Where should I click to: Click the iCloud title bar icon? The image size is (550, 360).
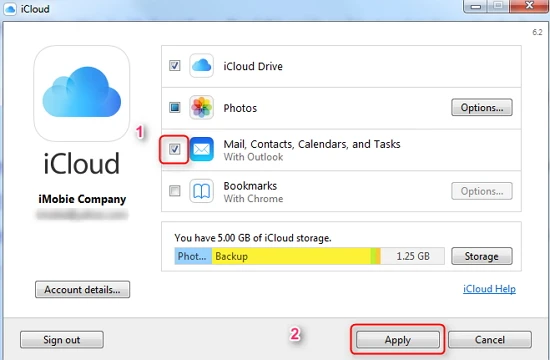[9, 9]
